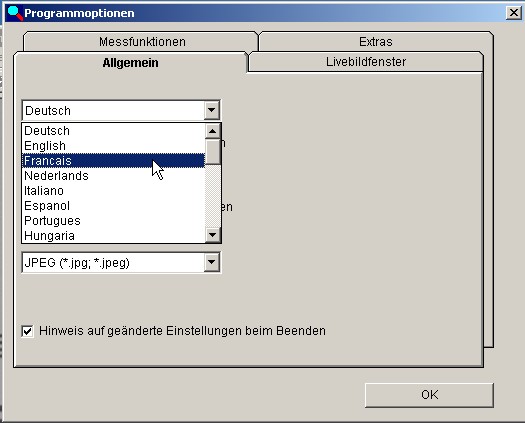Viewport: 525px width, 423px height.
Task: Collapse the Deutsch language dropdown arrow
Action: [212, 110]
